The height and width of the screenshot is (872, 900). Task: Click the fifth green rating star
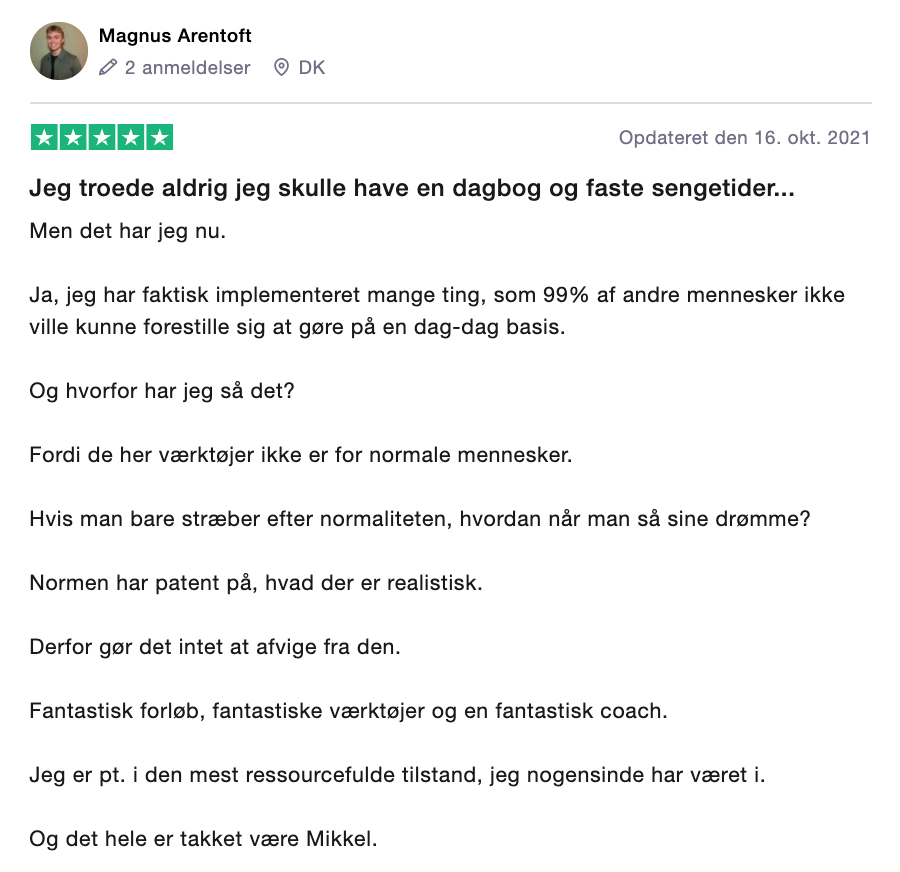(x=159, y=138)
